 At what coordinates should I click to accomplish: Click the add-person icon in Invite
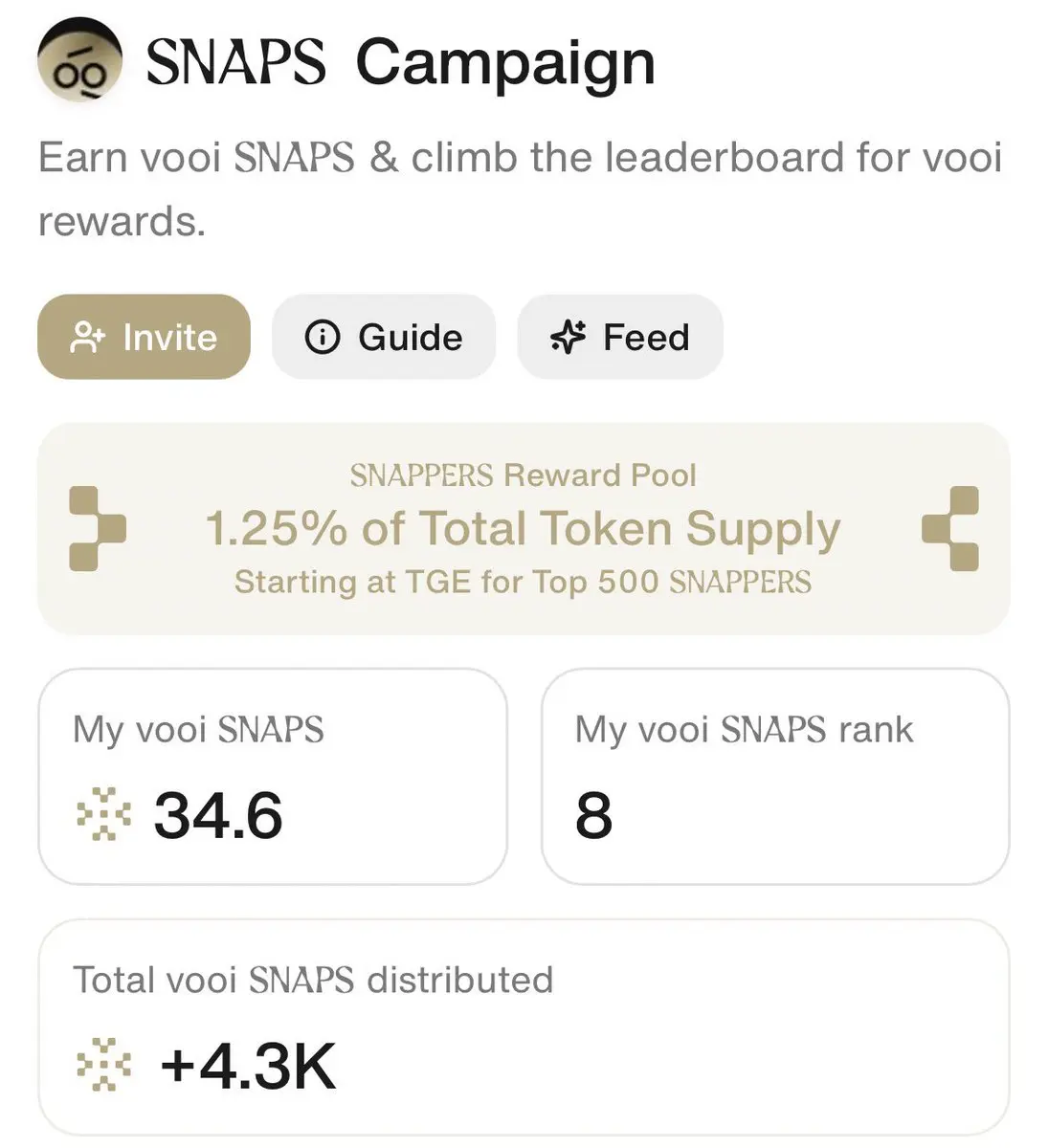click(88, 338)
